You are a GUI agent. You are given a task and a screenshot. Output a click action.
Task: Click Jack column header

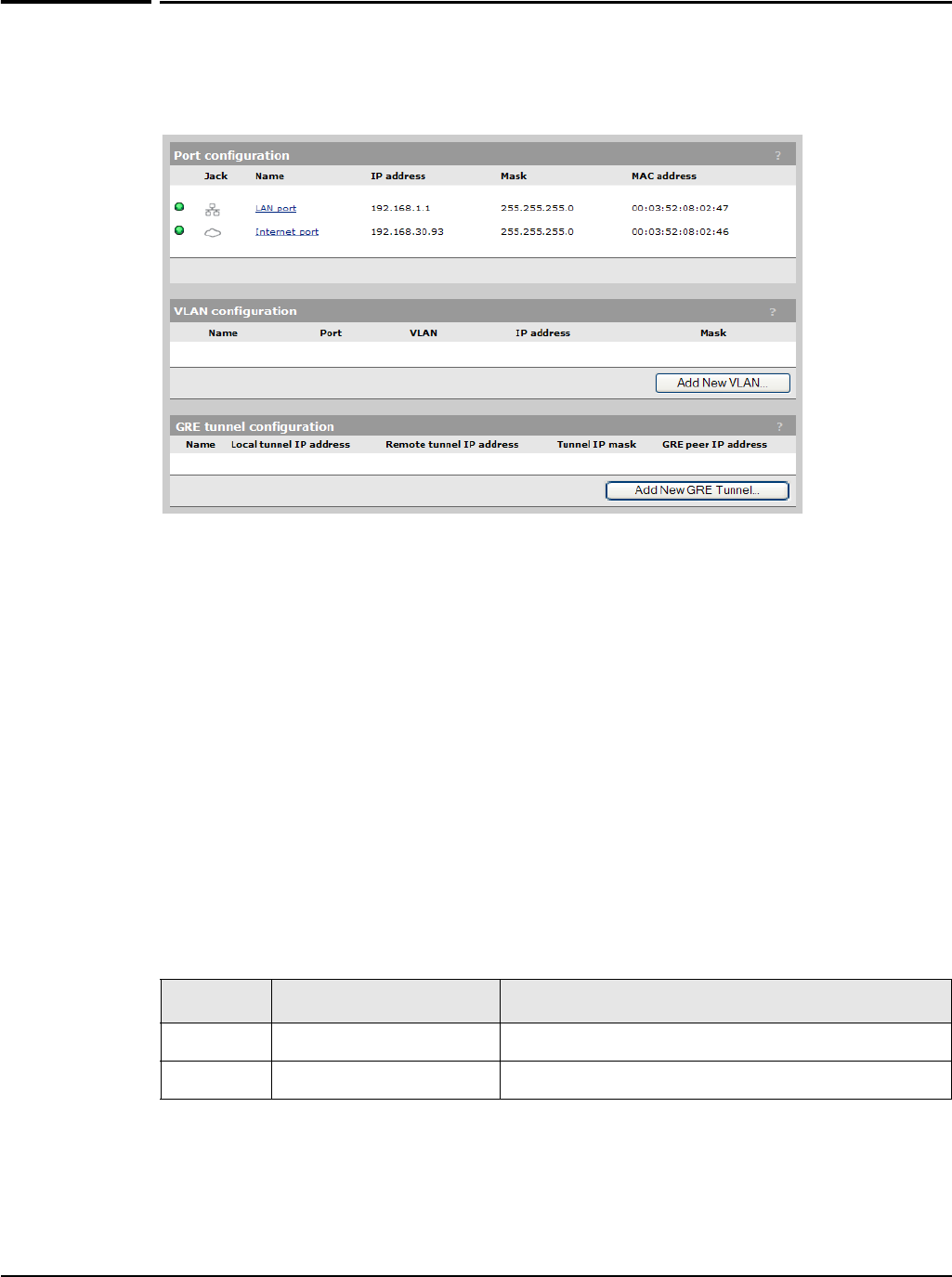coord(215,176)
